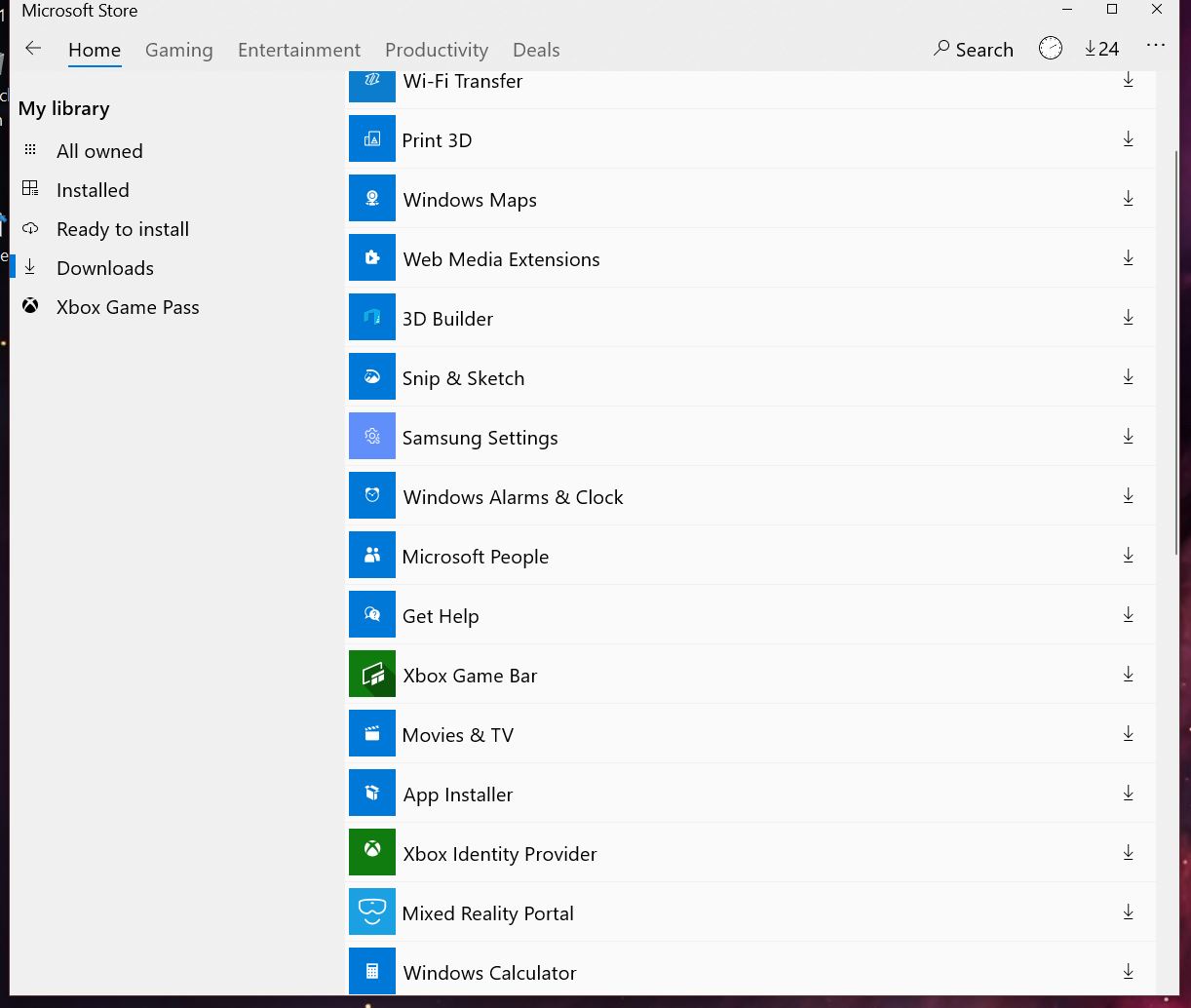Screen dimensions: 1191x1008
Task: Open the Productivity tab
Action: point(437,50)
